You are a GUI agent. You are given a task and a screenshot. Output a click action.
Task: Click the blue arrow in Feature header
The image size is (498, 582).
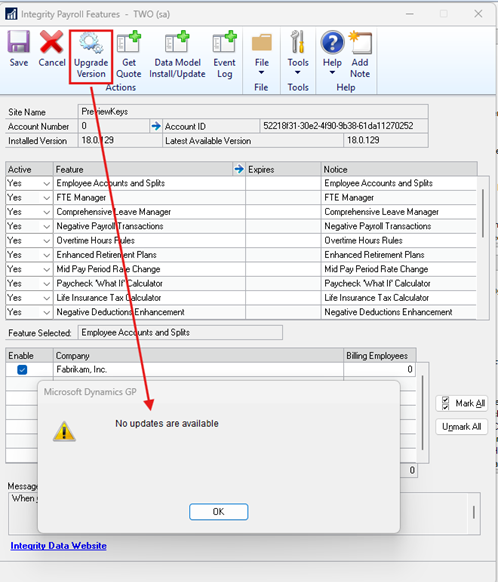click(x=239, y=169)
